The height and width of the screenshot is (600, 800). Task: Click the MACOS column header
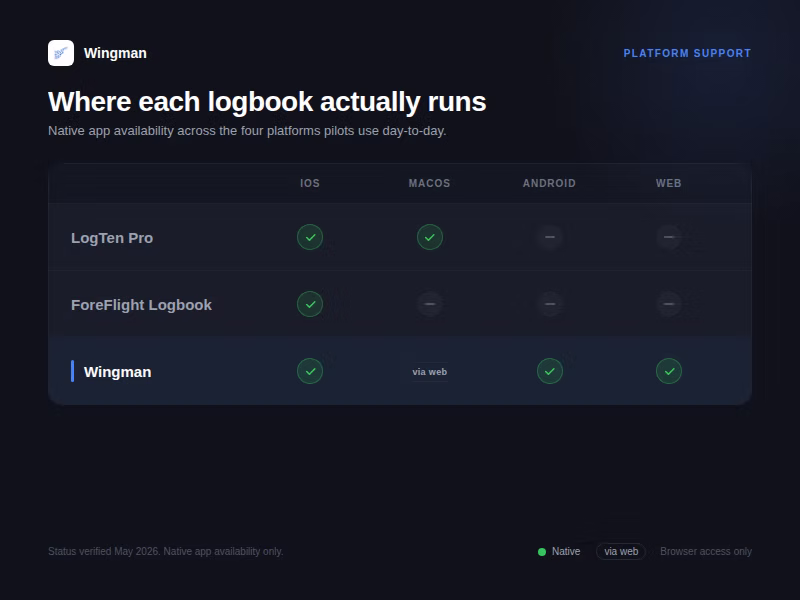430,183
